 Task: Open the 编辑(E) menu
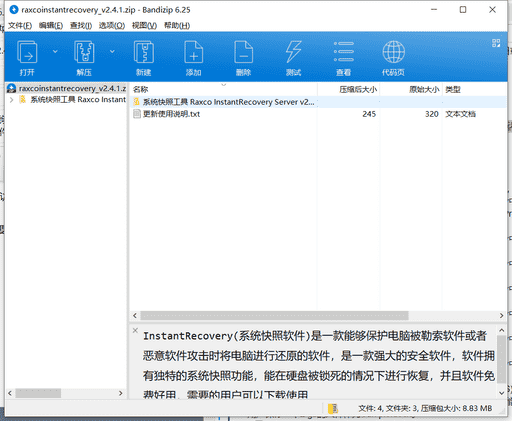[51, 26]
